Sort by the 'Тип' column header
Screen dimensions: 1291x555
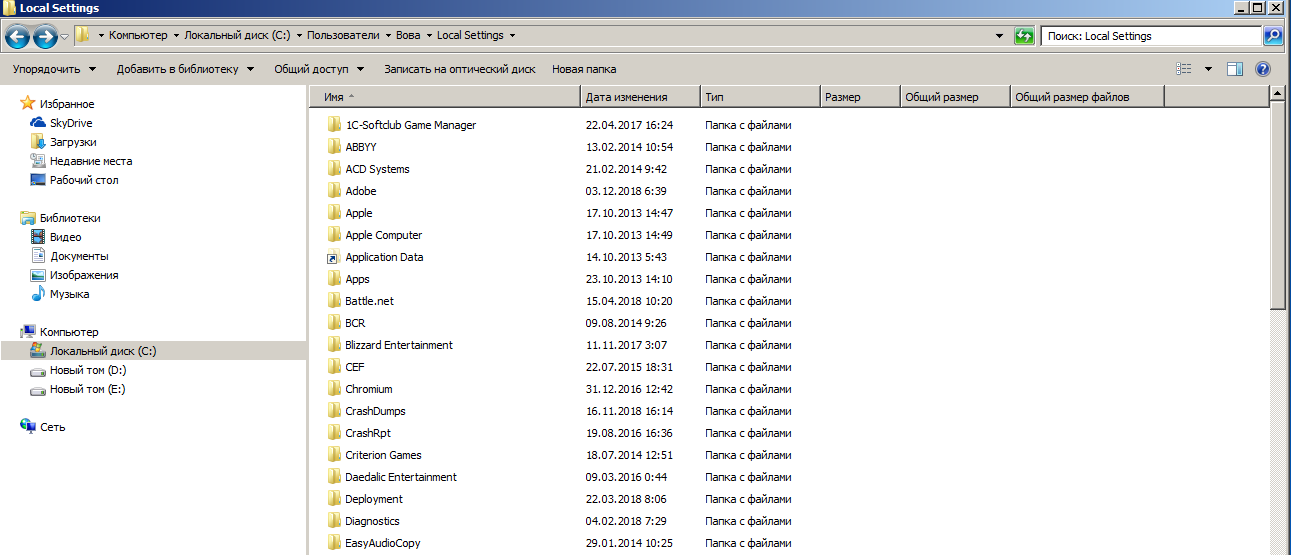click(760, 97)
